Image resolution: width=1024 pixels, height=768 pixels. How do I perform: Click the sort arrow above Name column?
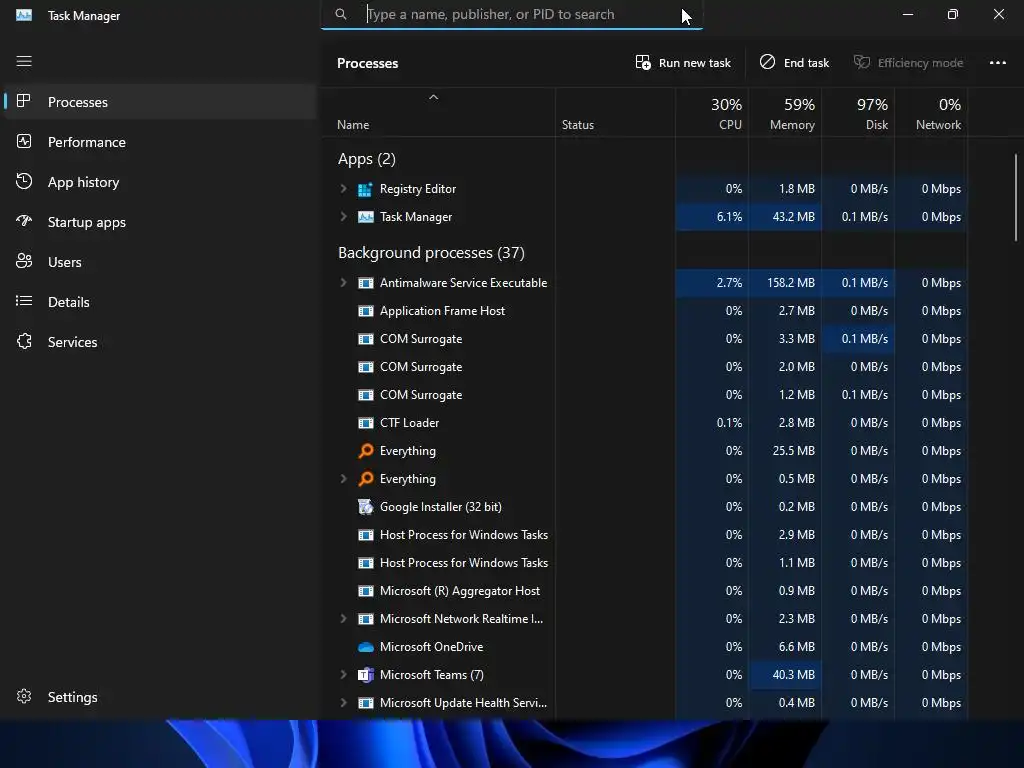(434, 97)
